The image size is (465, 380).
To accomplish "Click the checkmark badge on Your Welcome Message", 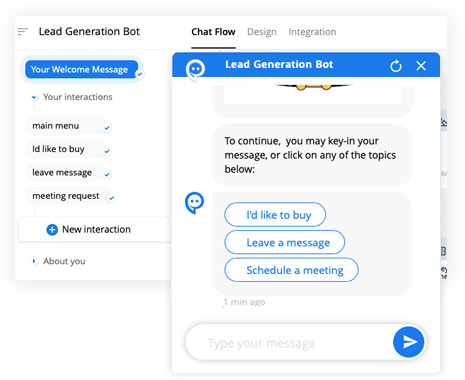I will [140, 74].
